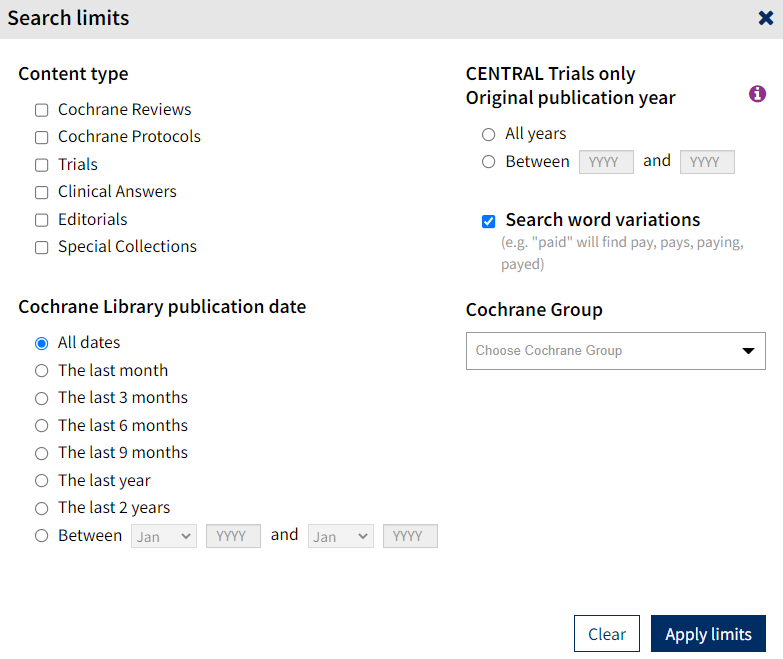The width and height of the screenshot is (783, 659).
Task: Click the purple info icon
Action: [757, 93]
